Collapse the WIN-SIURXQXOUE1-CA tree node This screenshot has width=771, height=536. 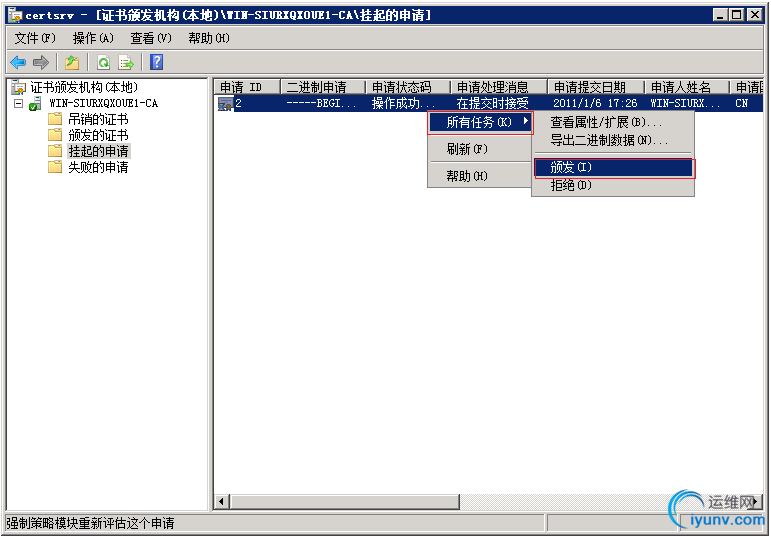[x=18, y=104]
